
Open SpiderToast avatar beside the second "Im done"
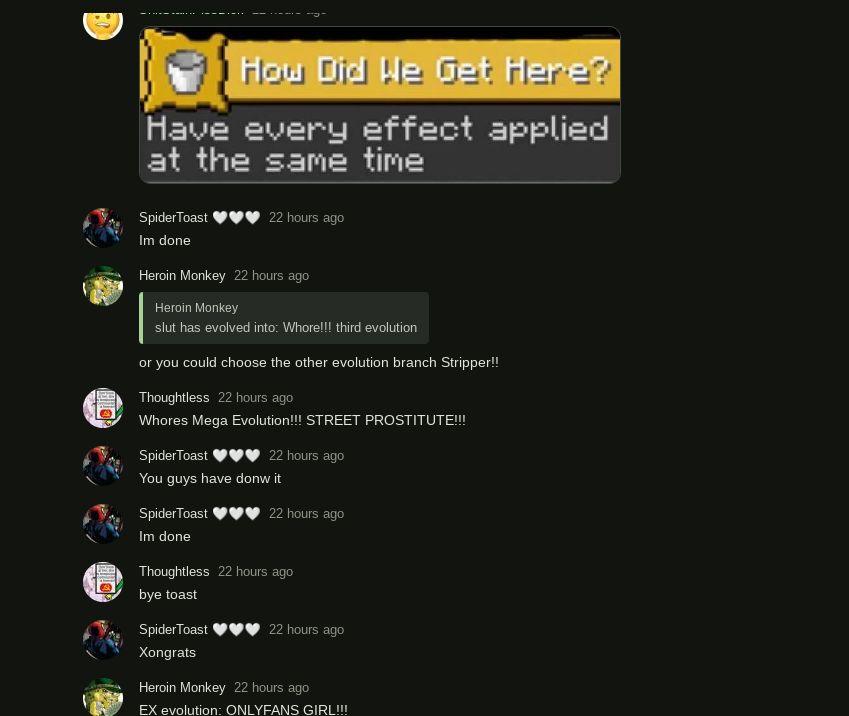click(103, 524)
